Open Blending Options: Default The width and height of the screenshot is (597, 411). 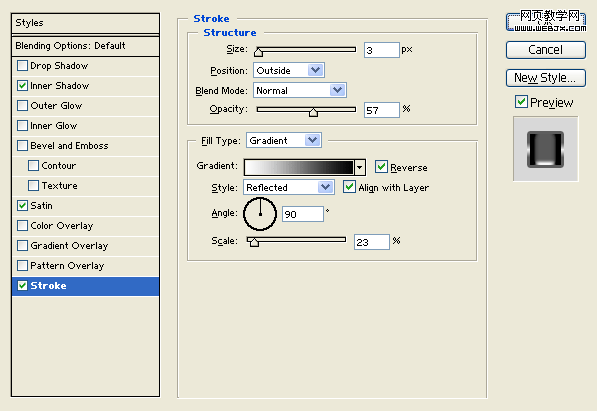tap(85, 46)
